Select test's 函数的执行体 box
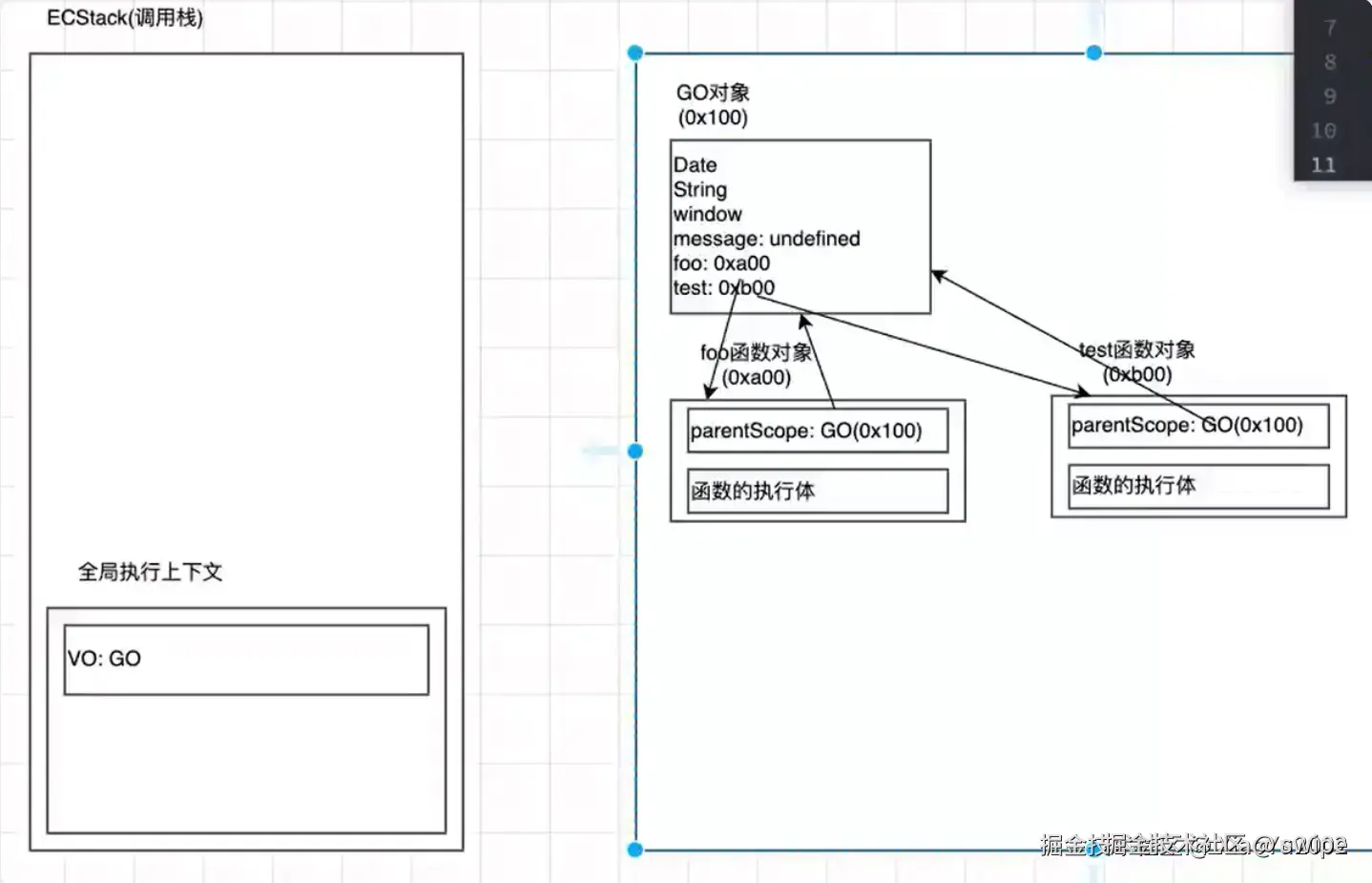 [x=1198, y=486]
